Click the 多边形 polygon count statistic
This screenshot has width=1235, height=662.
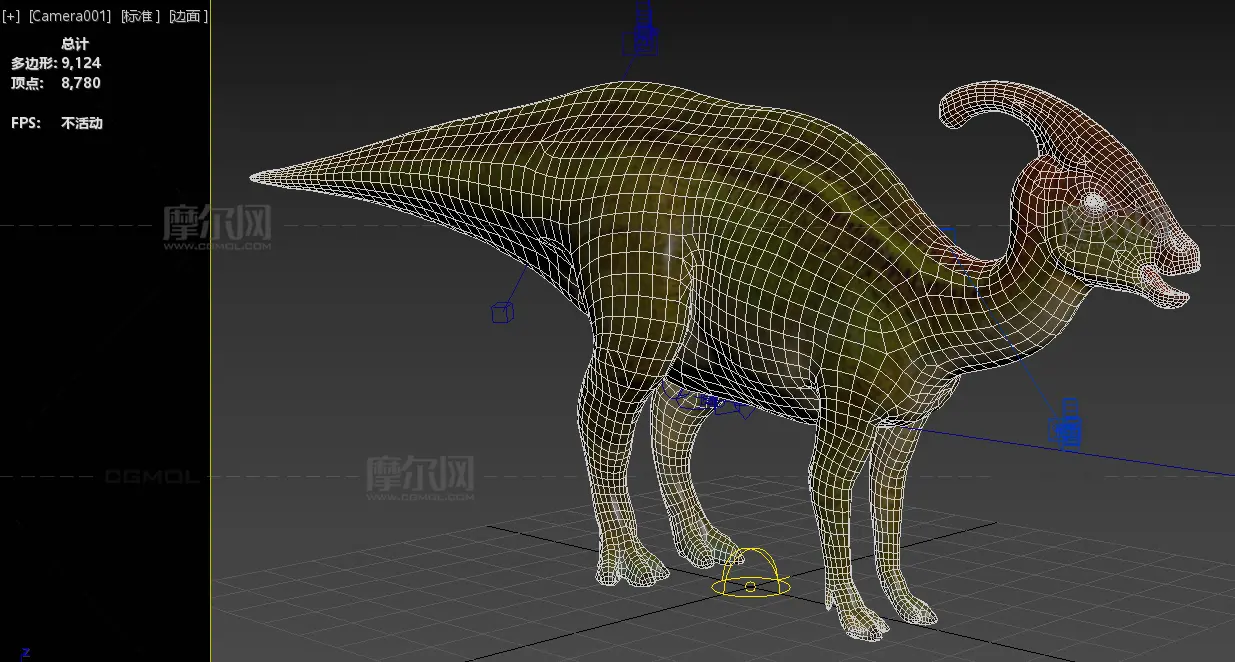(56, 63)
